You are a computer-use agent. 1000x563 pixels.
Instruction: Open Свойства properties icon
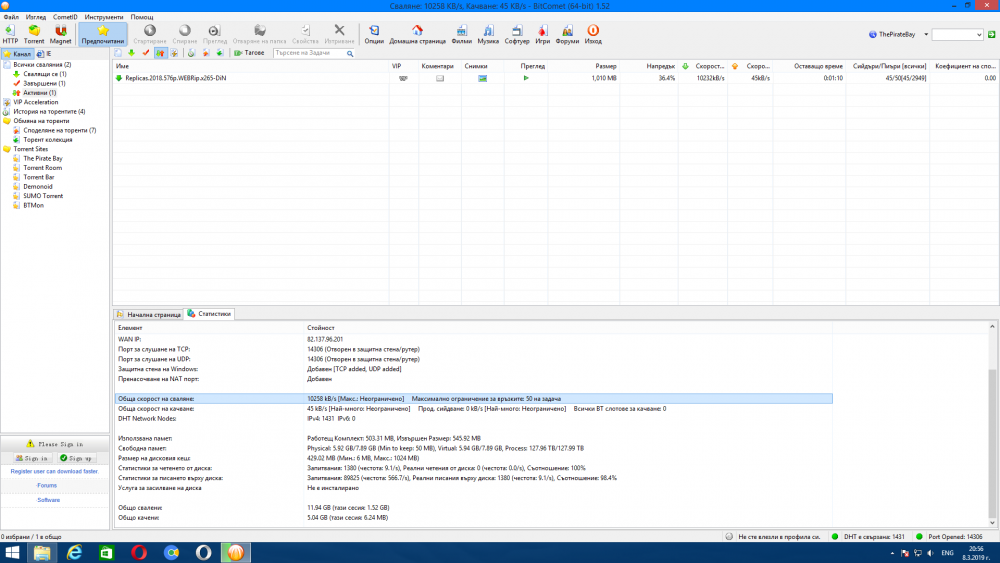(305, 34)
